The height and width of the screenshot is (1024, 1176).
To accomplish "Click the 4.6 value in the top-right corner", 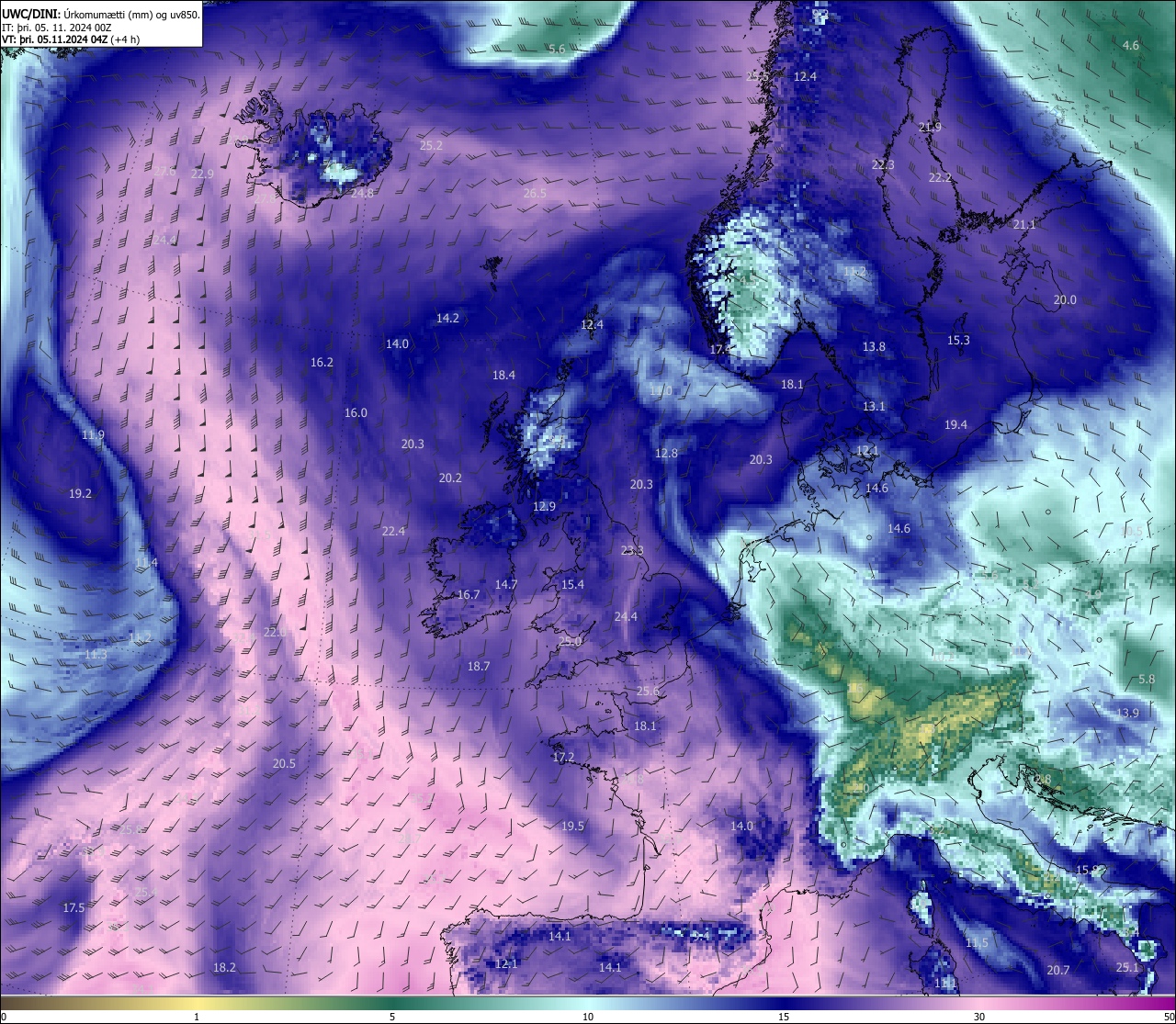I will [x=1131, y=45].
